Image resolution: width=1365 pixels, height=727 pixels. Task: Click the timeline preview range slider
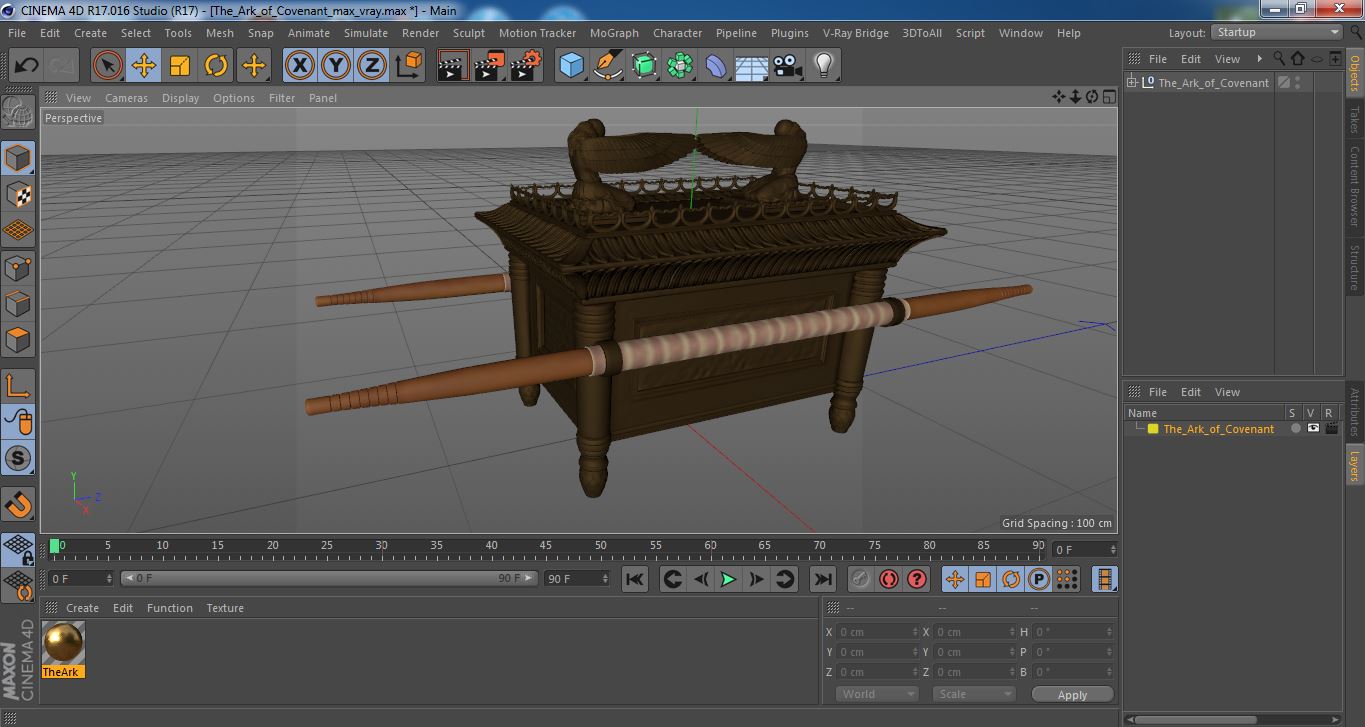coord(329,578)
